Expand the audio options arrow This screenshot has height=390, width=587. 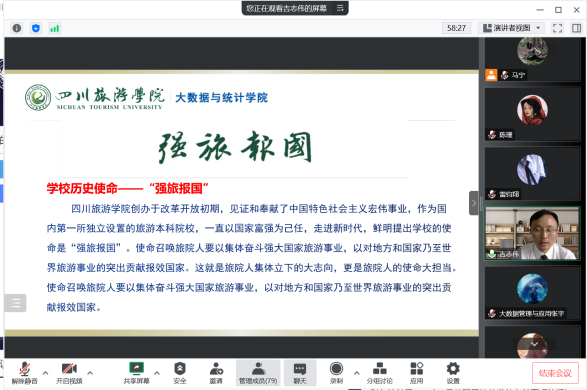(x=45, y=373)
